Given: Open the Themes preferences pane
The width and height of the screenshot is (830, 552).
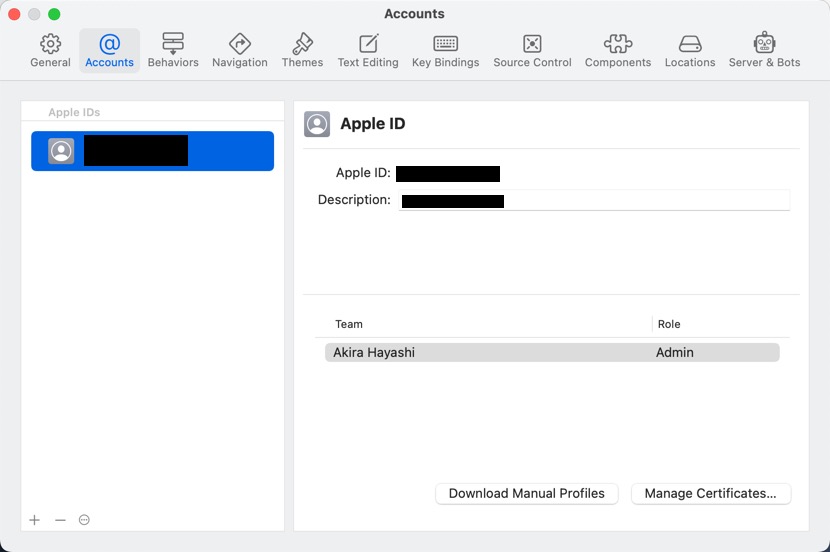Looking at the screenshot, I should click(302, 51).
